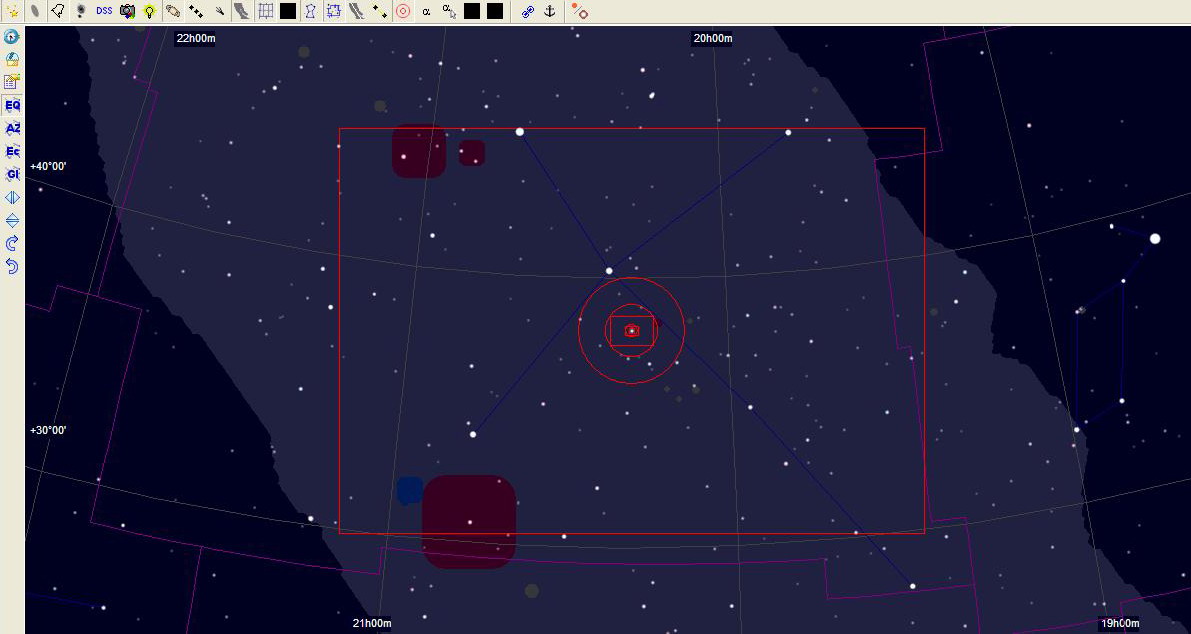Click the 20h00m right ascension label
1191x634 pixels.
712,39
